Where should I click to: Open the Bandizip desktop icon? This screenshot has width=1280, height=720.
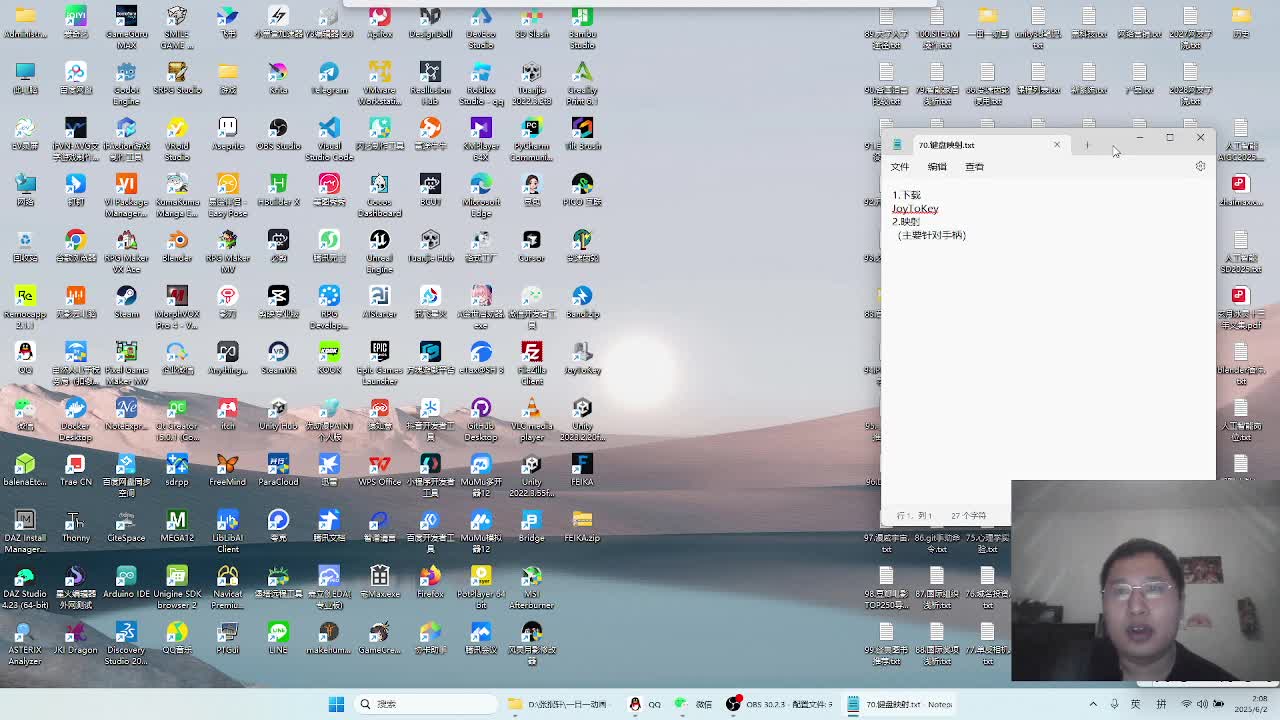[582, 302]
